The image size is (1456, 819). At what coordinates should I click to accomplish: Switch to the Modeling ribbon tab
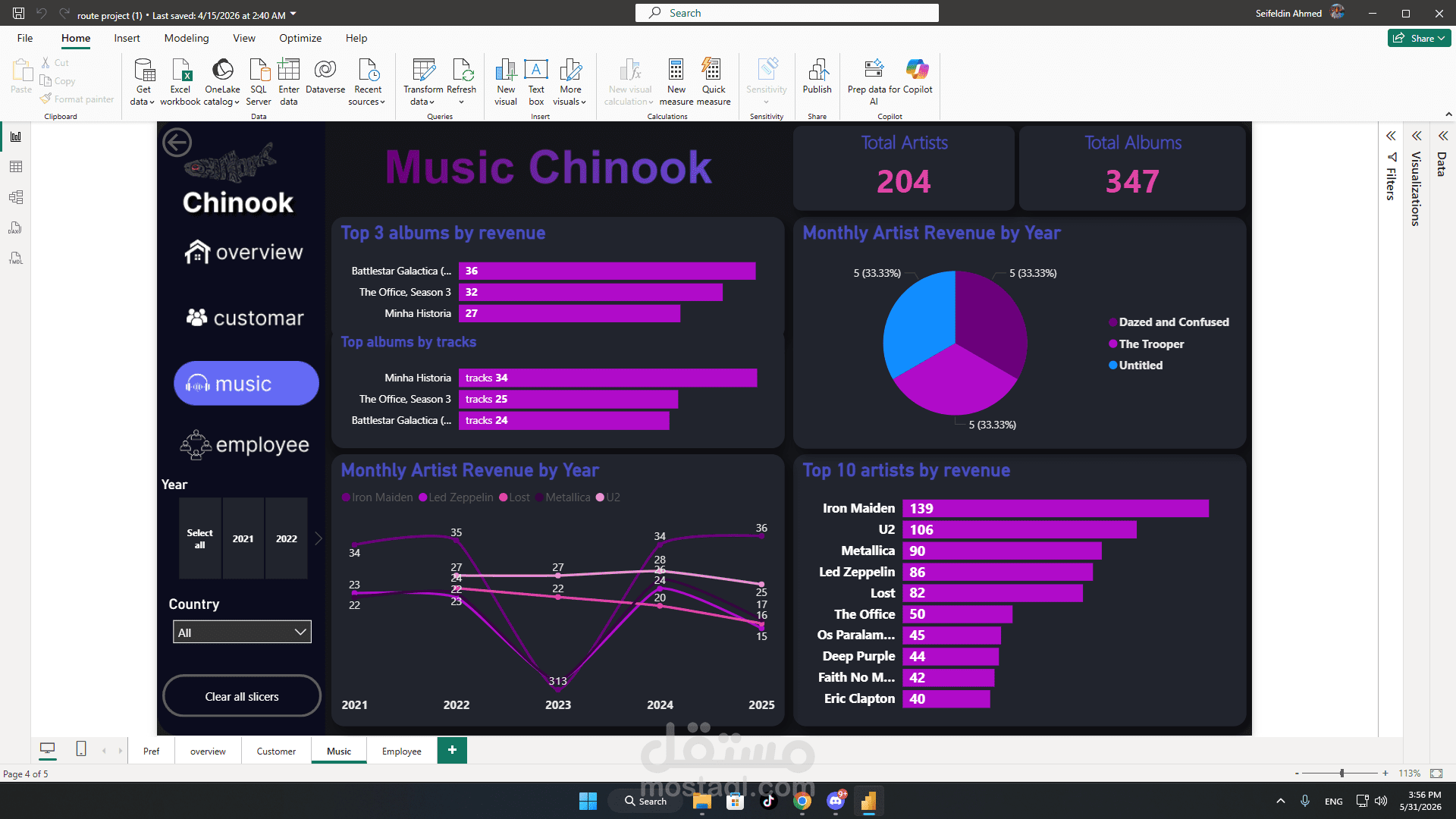[187, 38]
